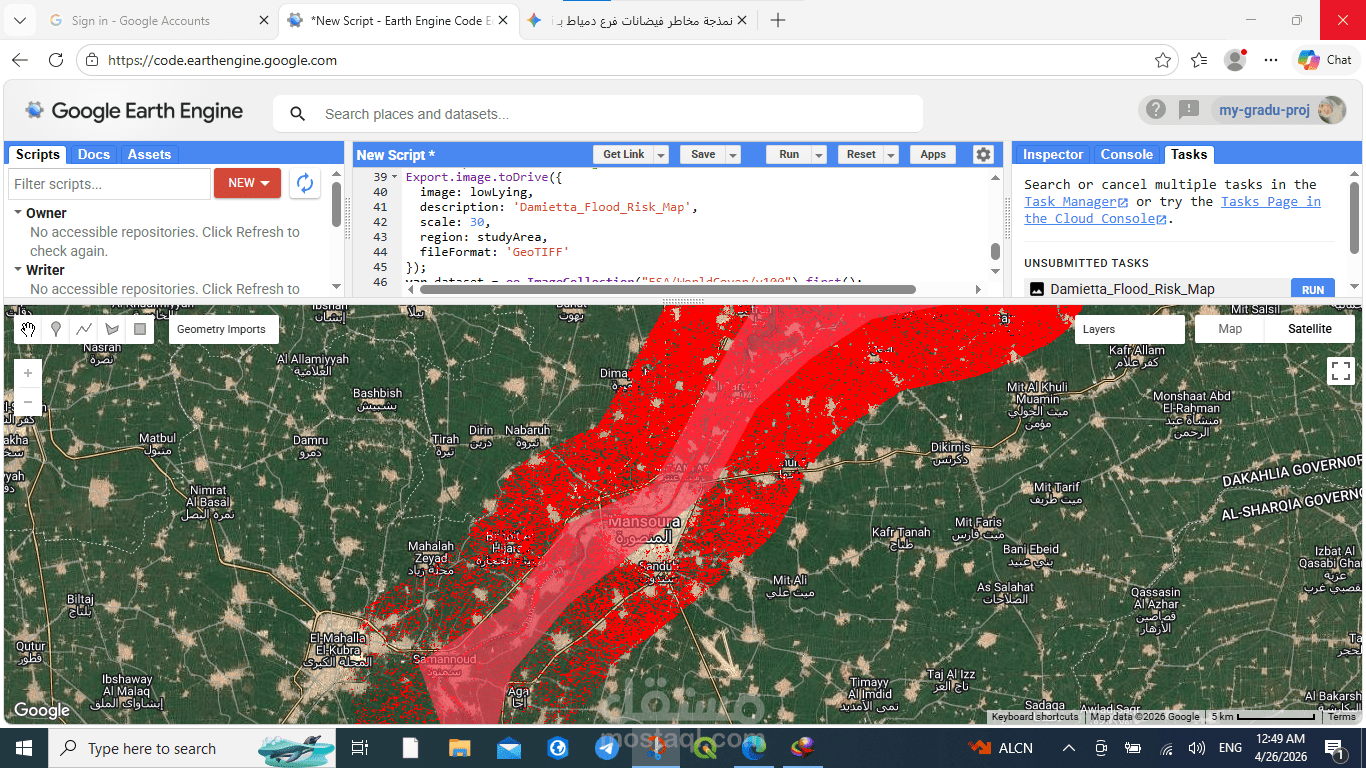Open File Explorer from the taskbar
This screenshot has width=1366, height=768.
tap(459, 748)
